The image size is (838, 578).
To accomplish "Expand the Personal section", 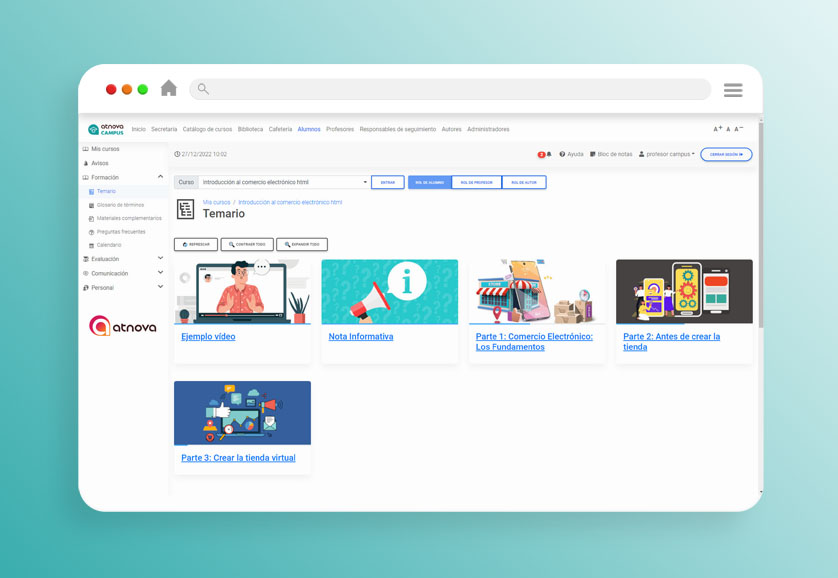I will click(x=123, y=288).
